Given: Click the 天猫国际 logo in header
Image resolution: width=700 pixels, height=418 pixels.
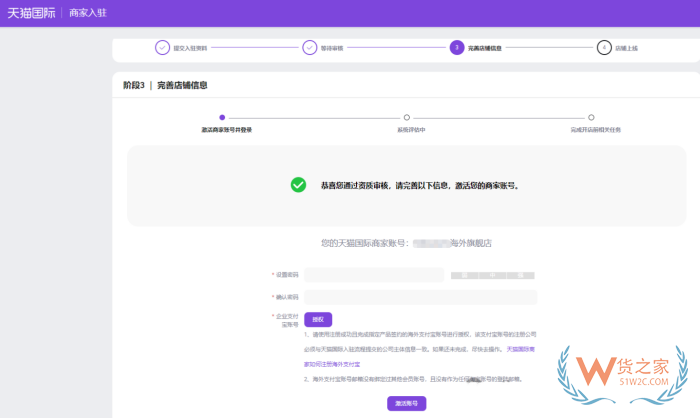Looking at the screenshot, I should tap(31, 13).
